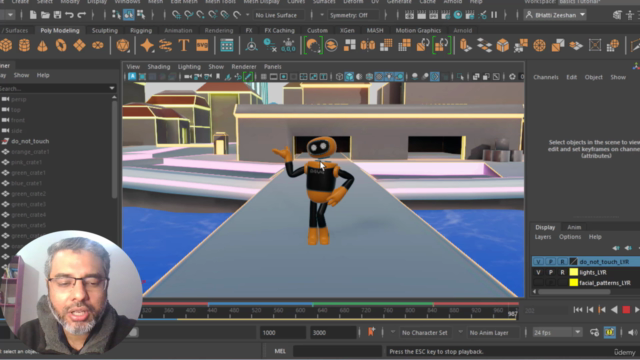Click the Save Scene floppy icon
640x360 pixels.
pos(57,15)
